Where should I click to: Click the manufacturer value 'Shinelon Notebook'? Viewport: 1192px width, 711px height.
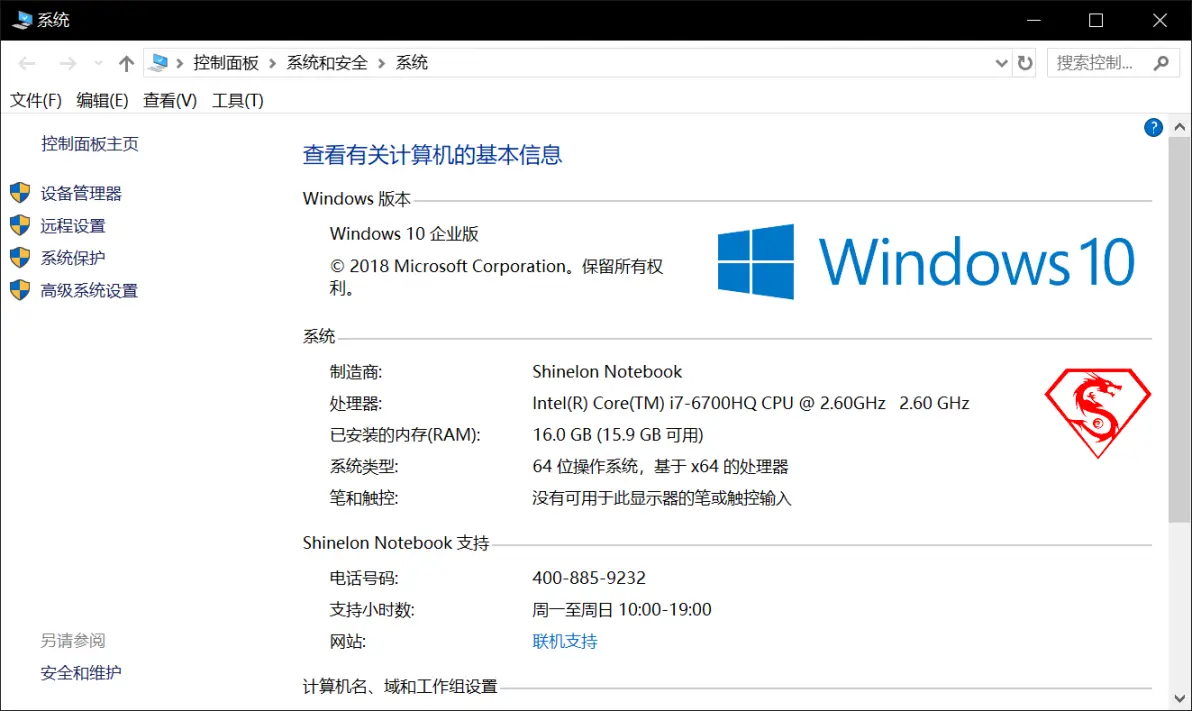(607, 371)
